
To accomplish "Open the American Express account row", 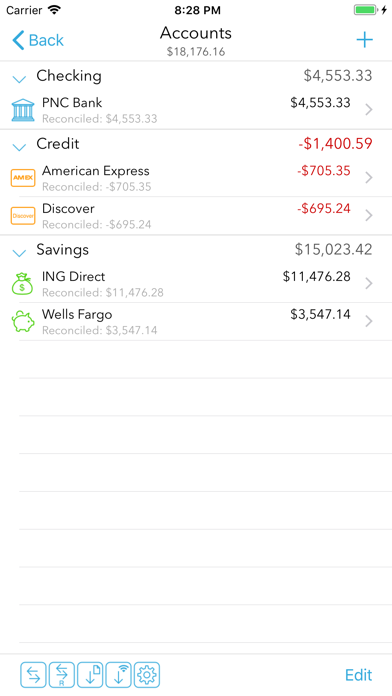I will [196, 178].
